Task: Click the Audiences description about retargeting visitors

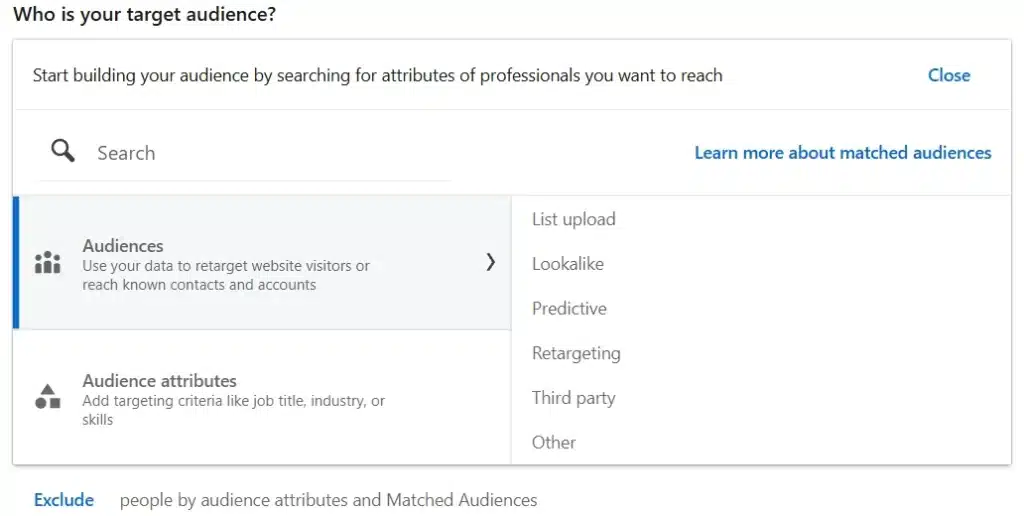Action: click(x=226, y=275)
